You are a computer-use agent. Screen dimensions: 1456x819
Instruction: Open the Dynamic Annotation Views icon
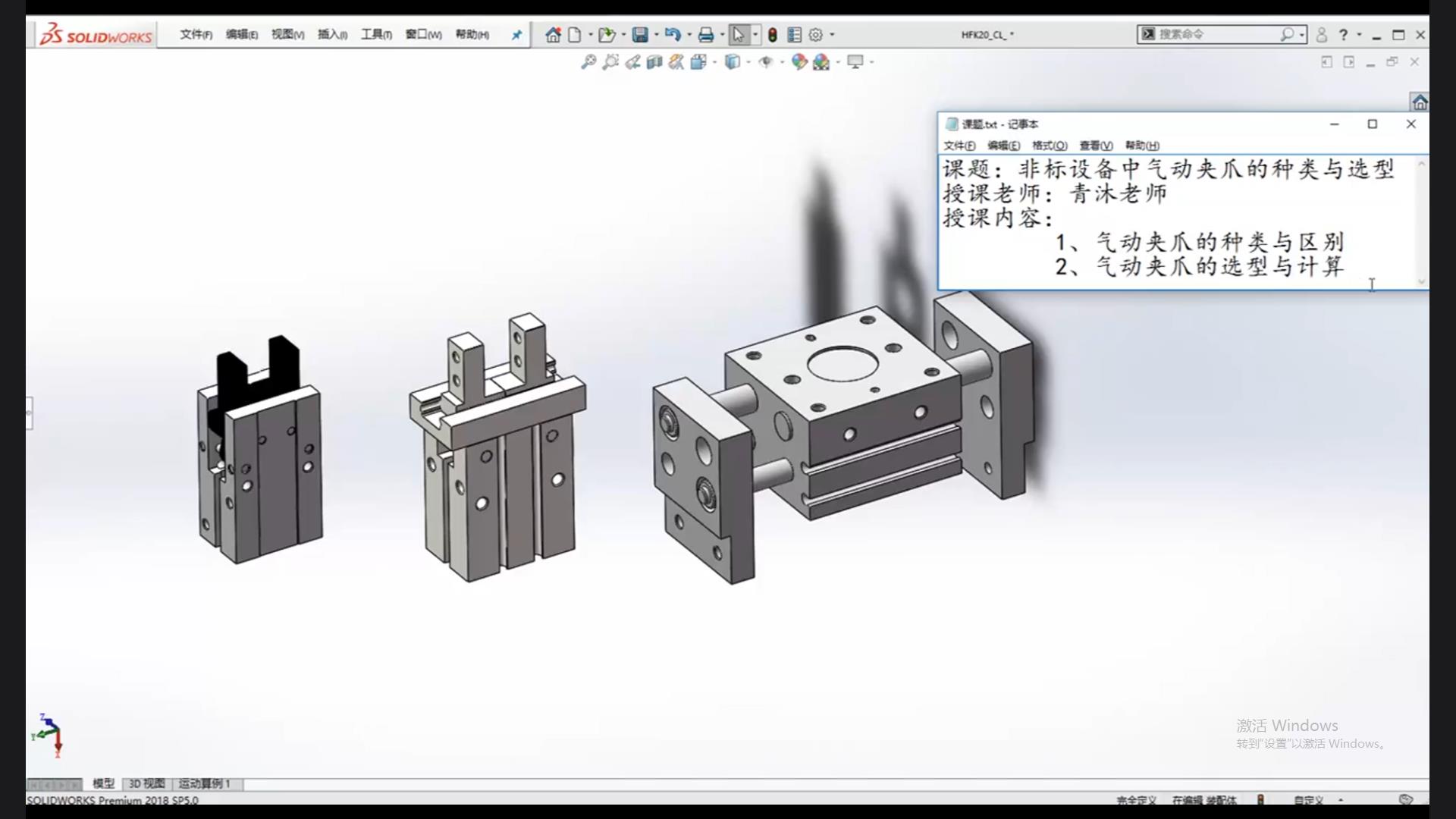pos(676,62)
